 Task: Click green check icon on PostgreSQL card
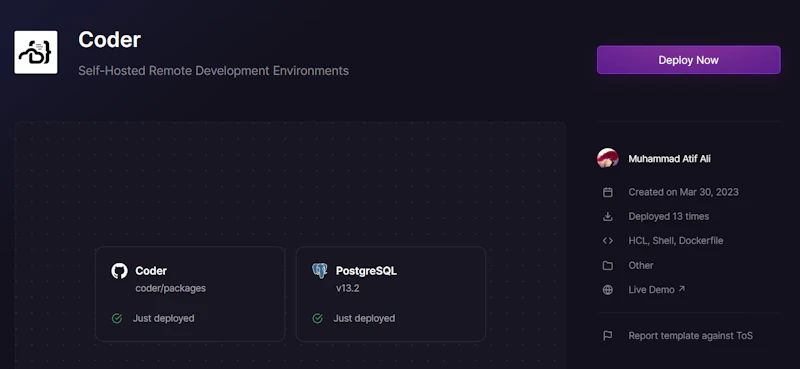coord(317,318)
